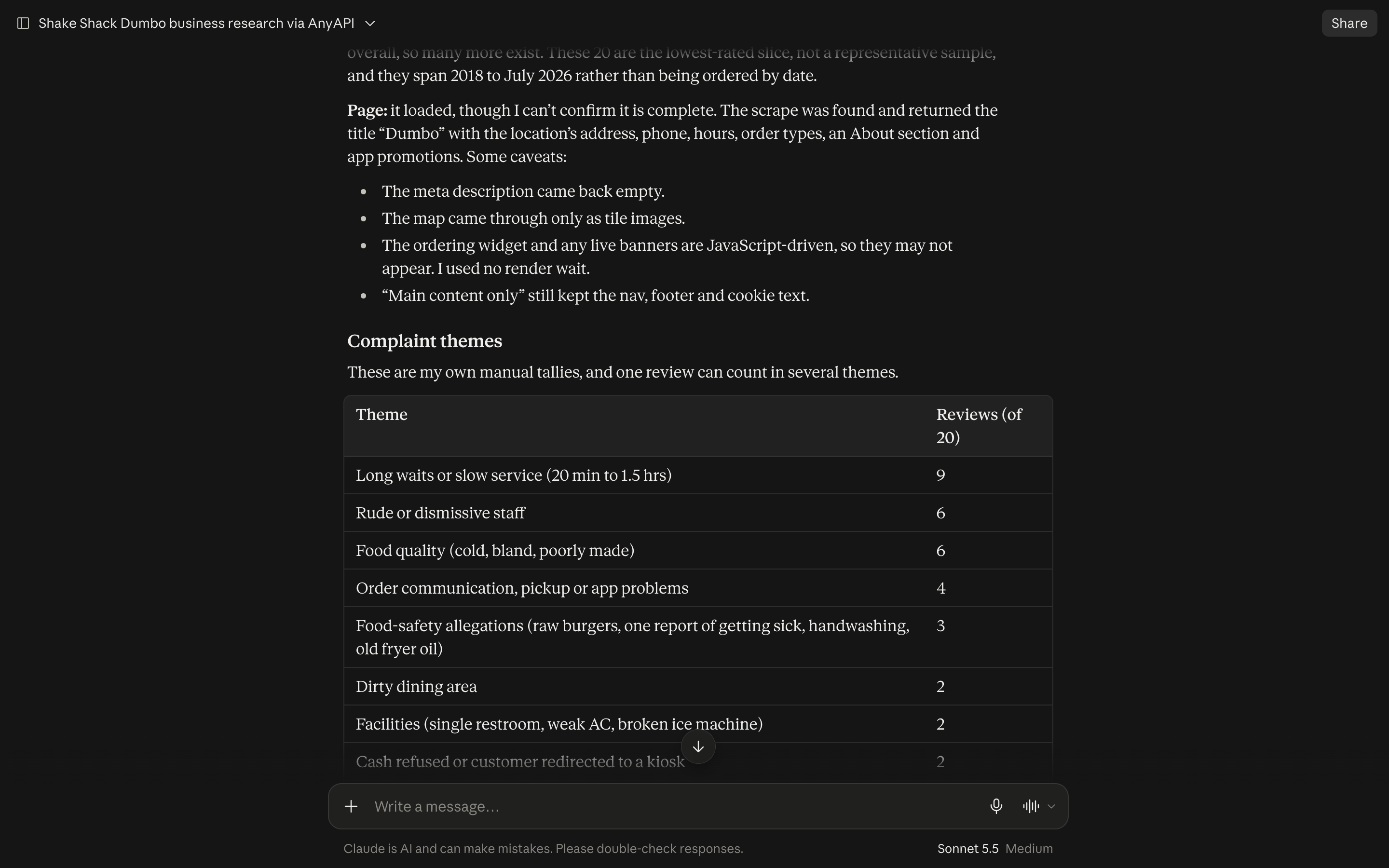Select the bold Page: label
Screen dimensions: 1389x868
click(x=368, y=110)
